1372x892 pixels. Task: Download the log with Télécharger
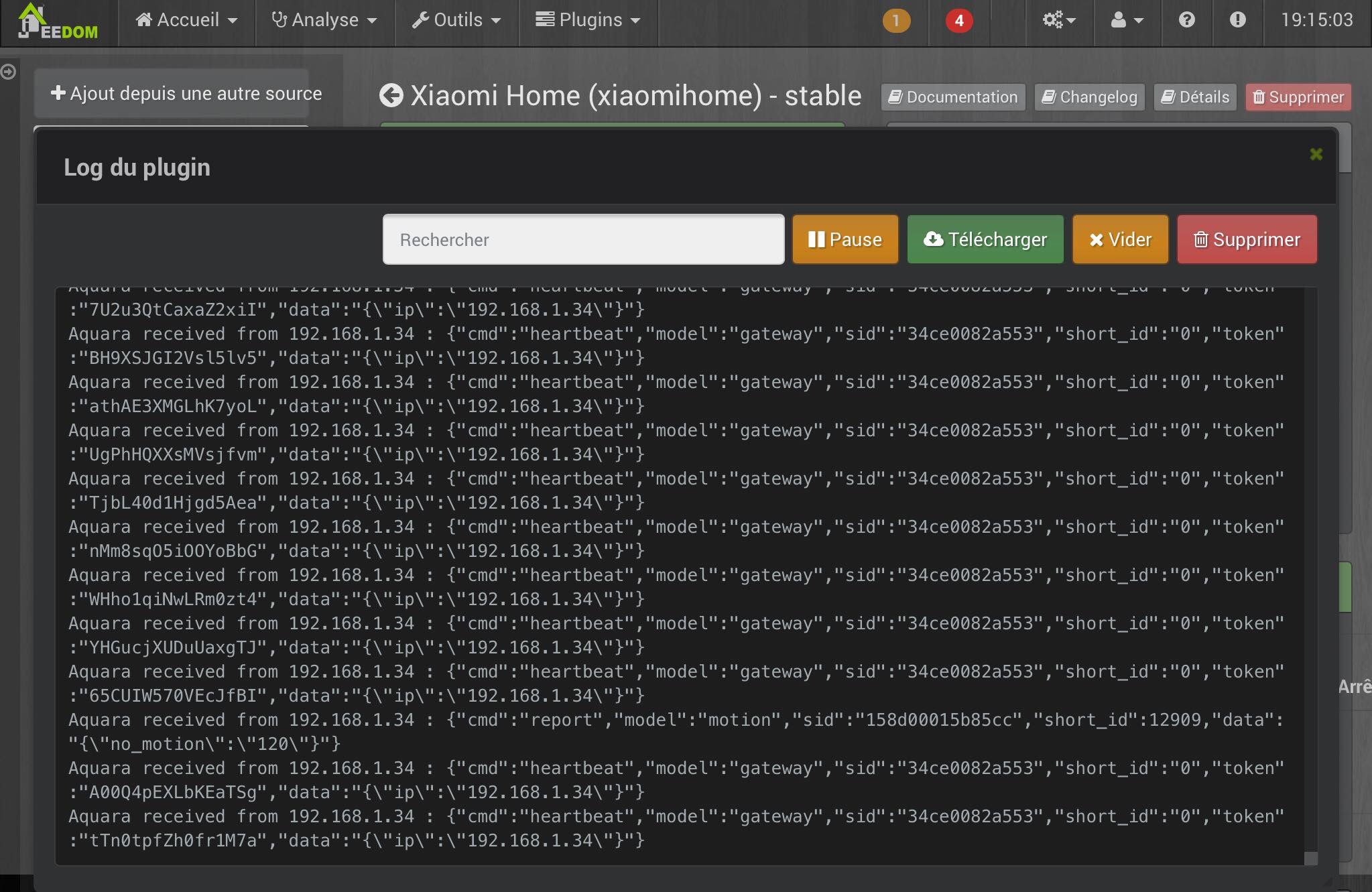pyautogui.click(x=985, y=239)
